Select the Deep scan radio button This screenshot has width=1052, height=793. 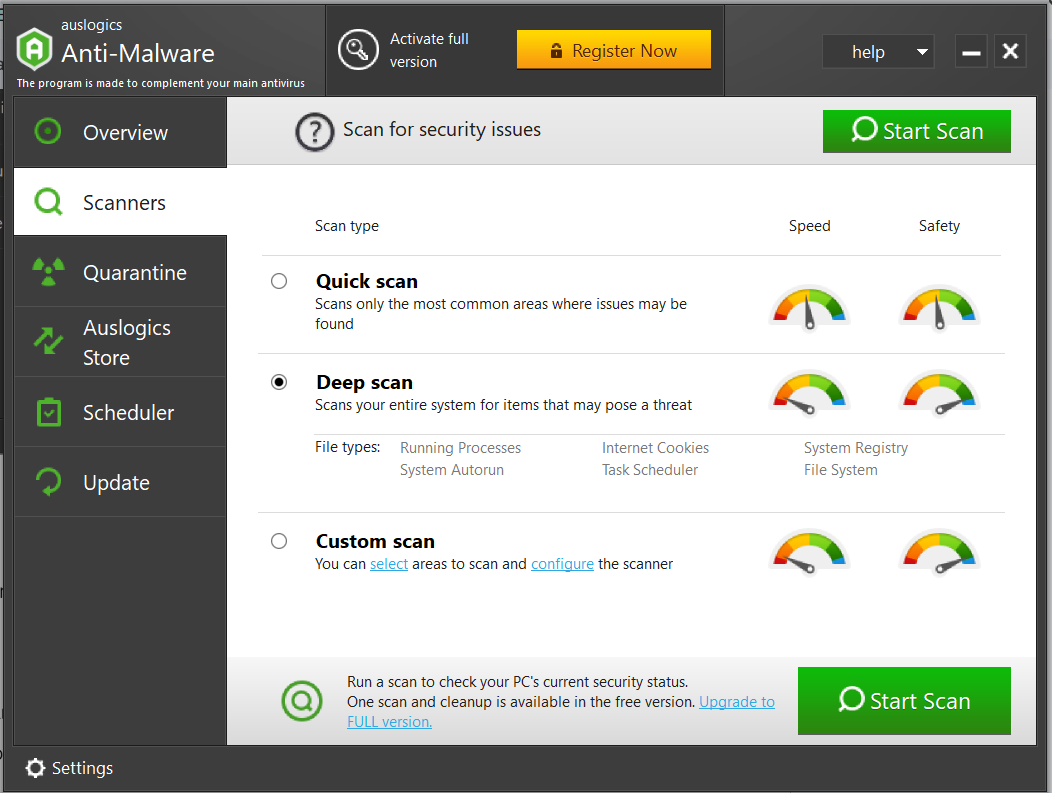[x=279, y=382]
